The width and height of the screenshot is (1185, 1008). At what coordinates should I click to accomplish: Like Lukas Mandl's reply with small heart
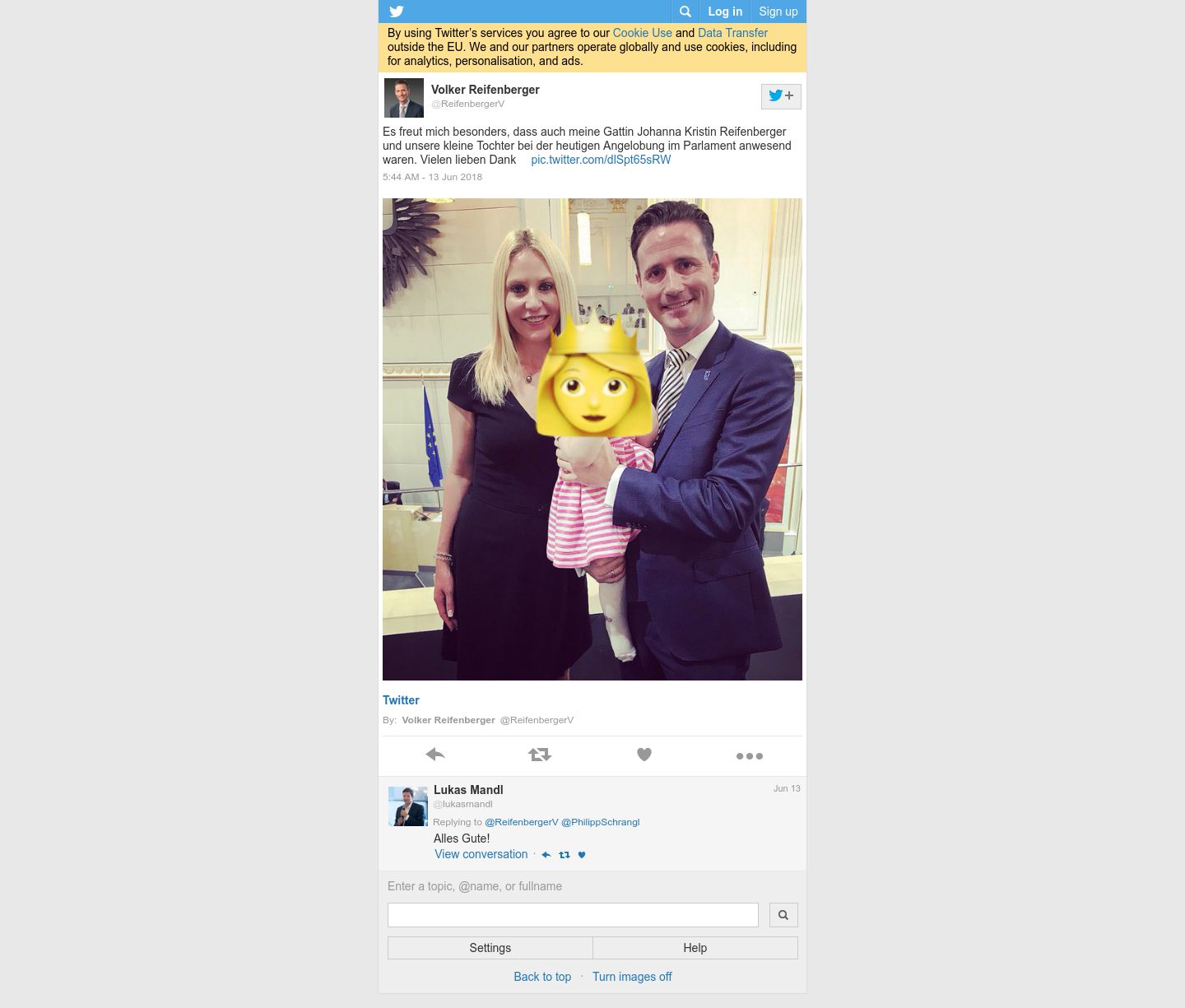[582, 855]
